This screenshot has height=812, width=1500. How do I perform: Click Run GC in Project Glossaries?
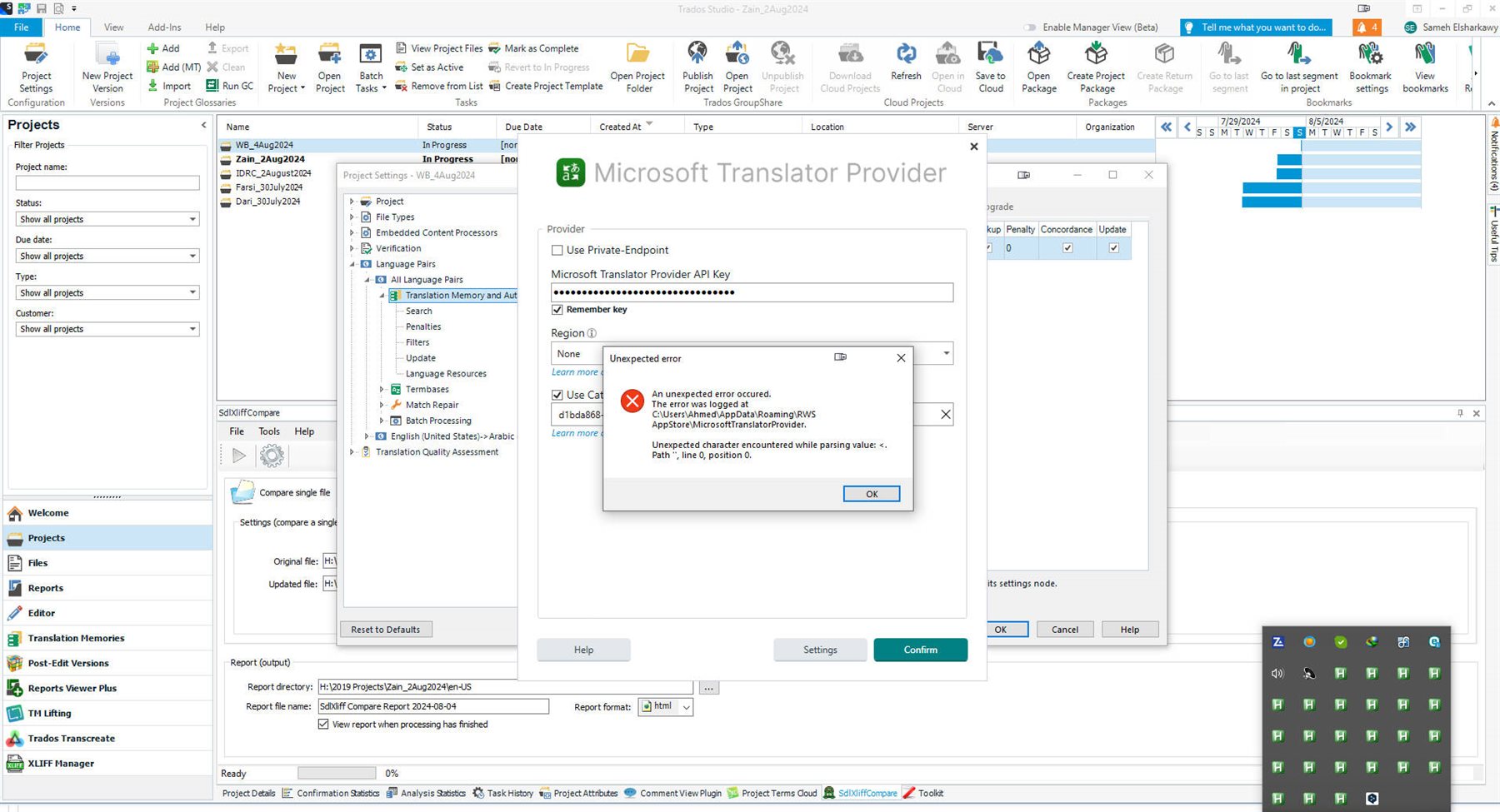230,86
